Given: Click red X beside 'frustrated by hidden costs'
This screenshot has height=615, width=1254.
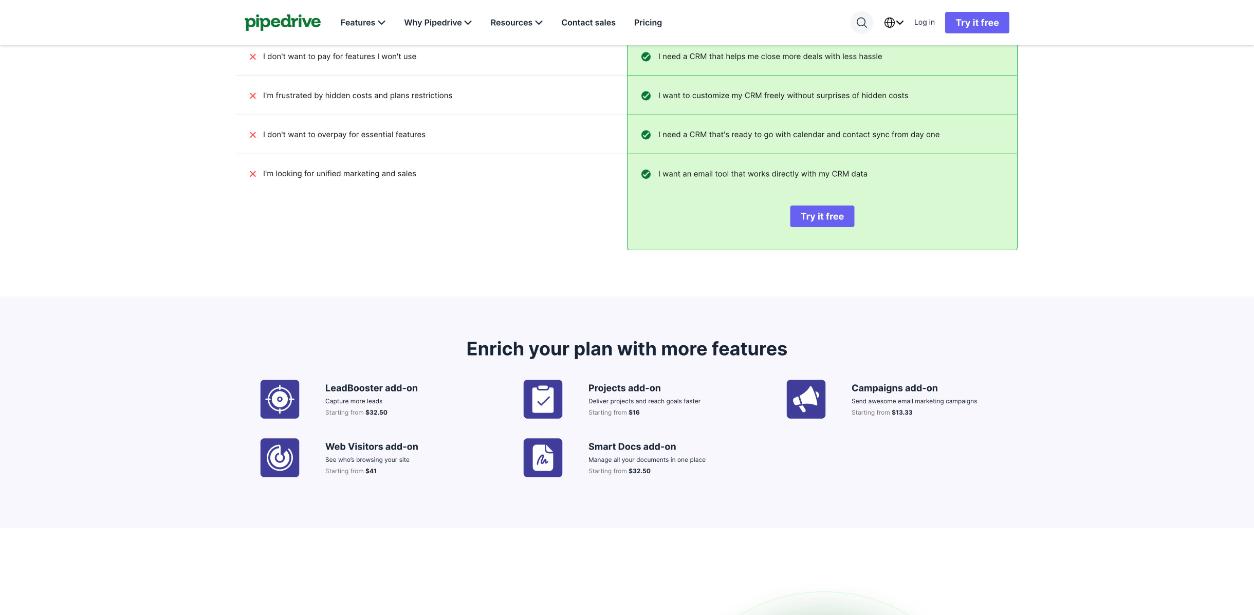Looking at the screenshot, I should point(253,96).
